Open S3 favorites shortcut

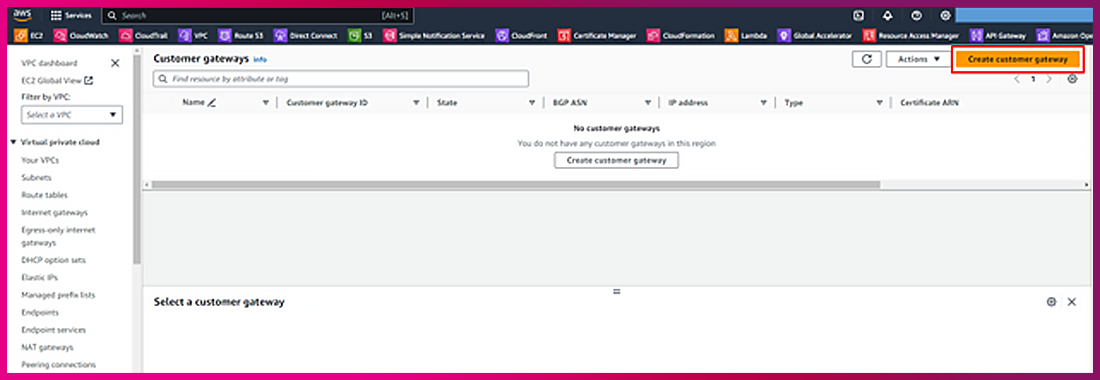(x=361, y=36)
